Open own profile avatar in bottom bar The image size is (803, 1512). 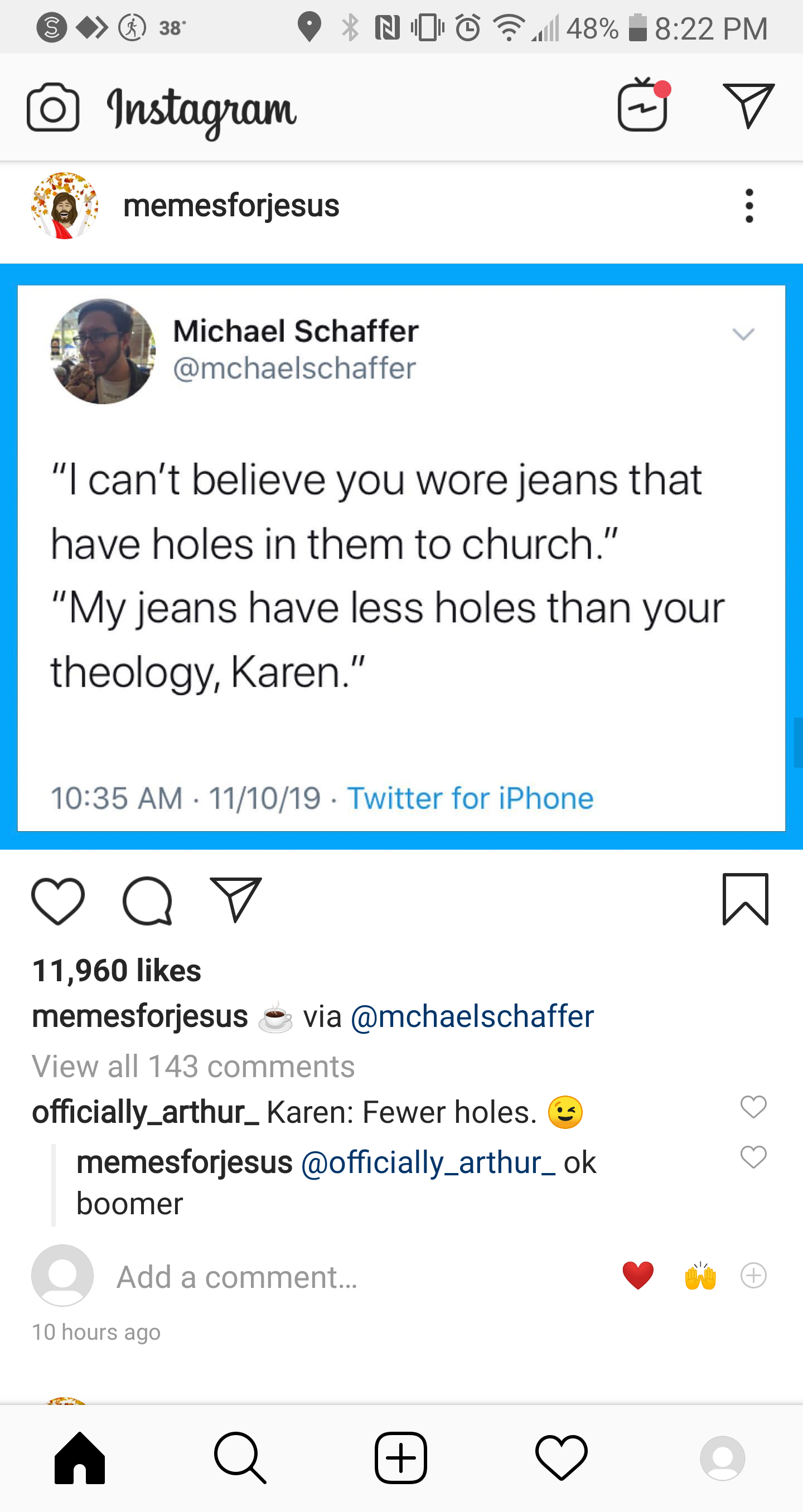[x=723, y=1458]
